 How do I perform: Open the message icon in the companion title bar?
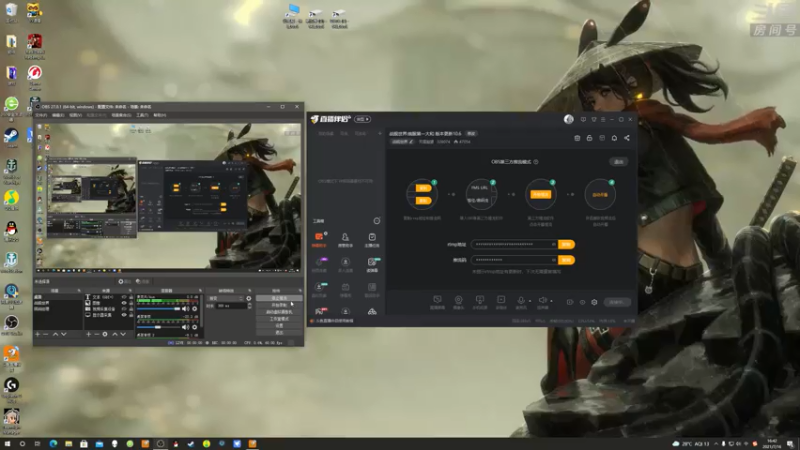583,119
